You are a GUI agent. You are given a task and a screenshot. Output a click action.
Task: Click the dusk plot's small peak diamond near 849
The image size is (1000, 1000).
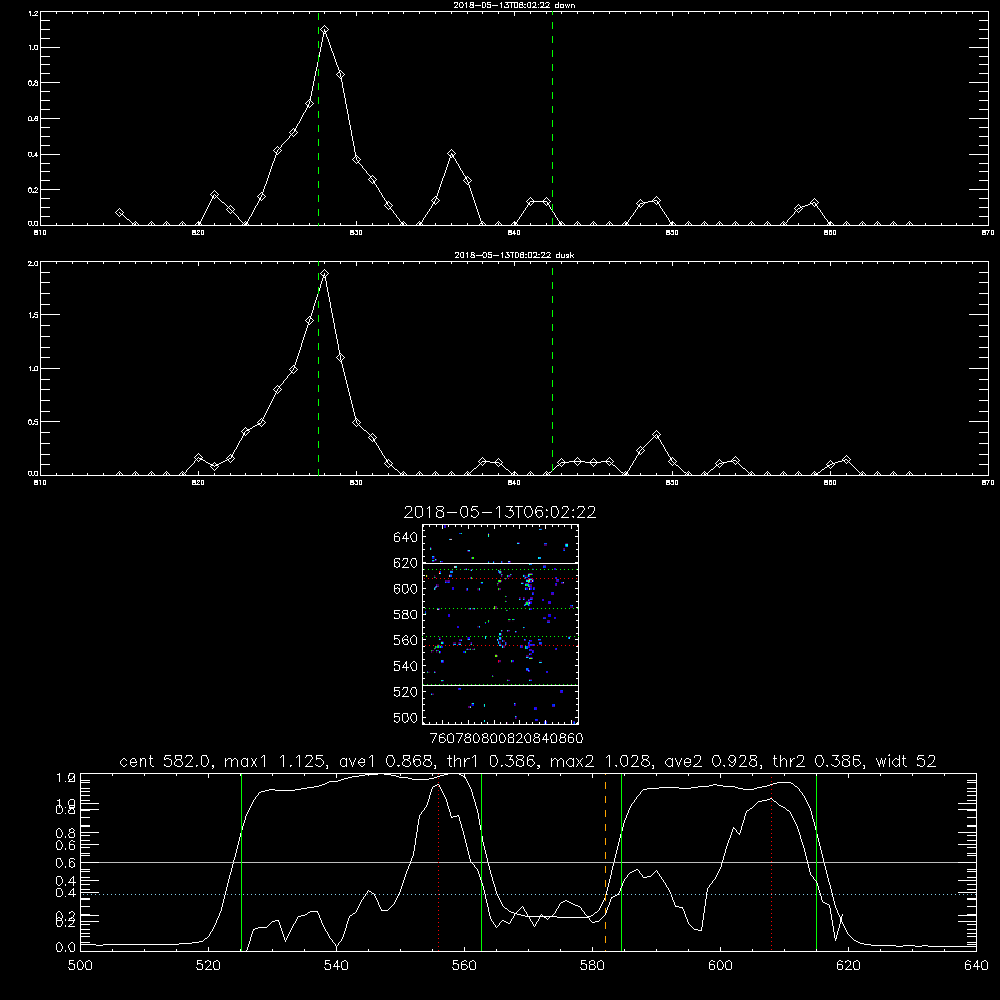656,435
